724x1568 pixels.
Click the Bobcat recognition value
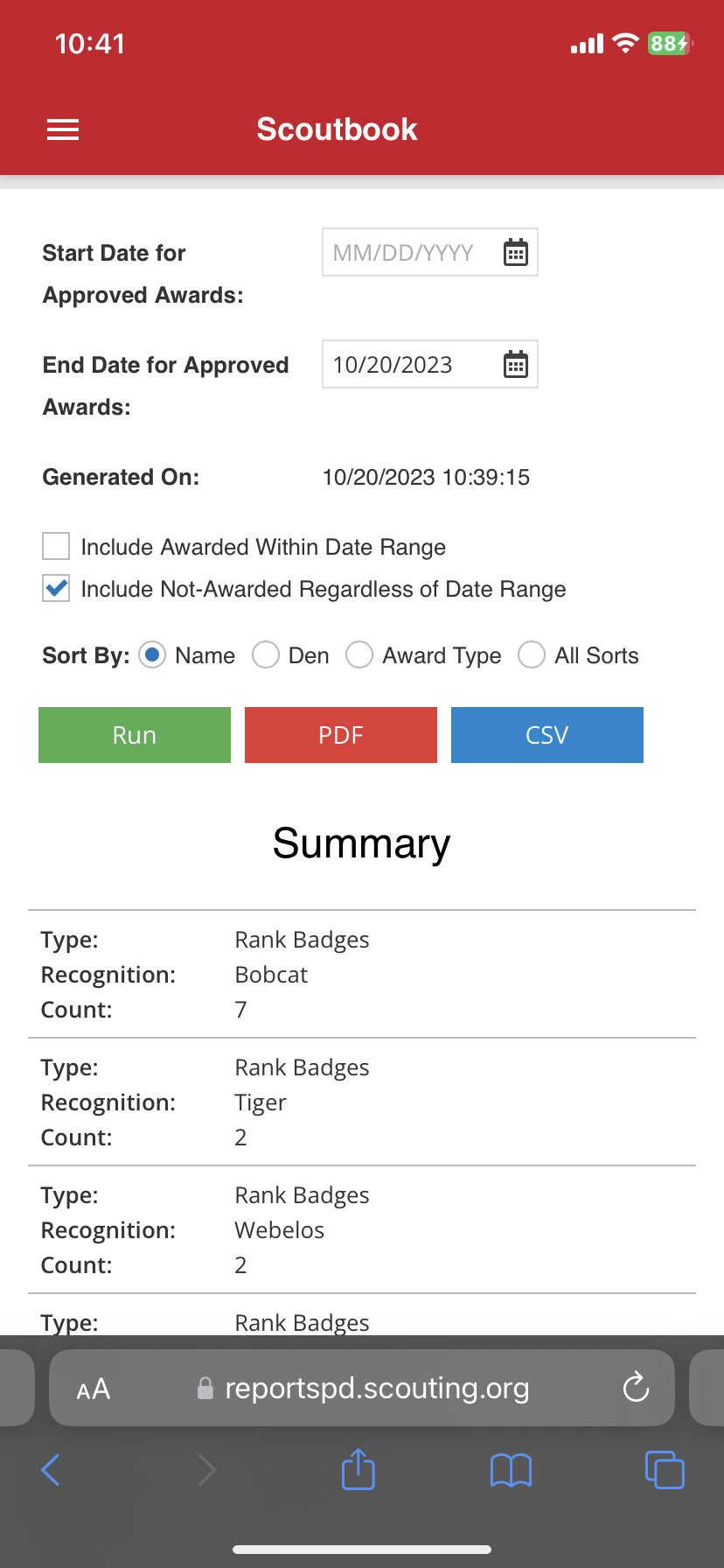(271, 975)
